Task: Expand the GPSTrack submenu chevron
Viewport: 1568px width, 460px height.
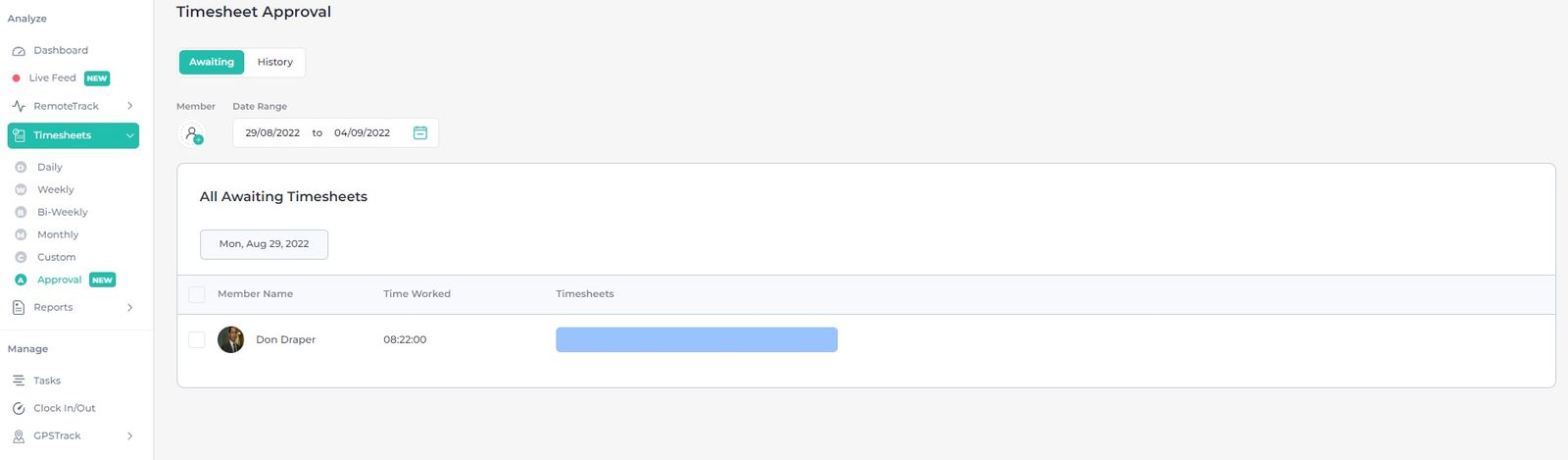Action: pos(129,436)
